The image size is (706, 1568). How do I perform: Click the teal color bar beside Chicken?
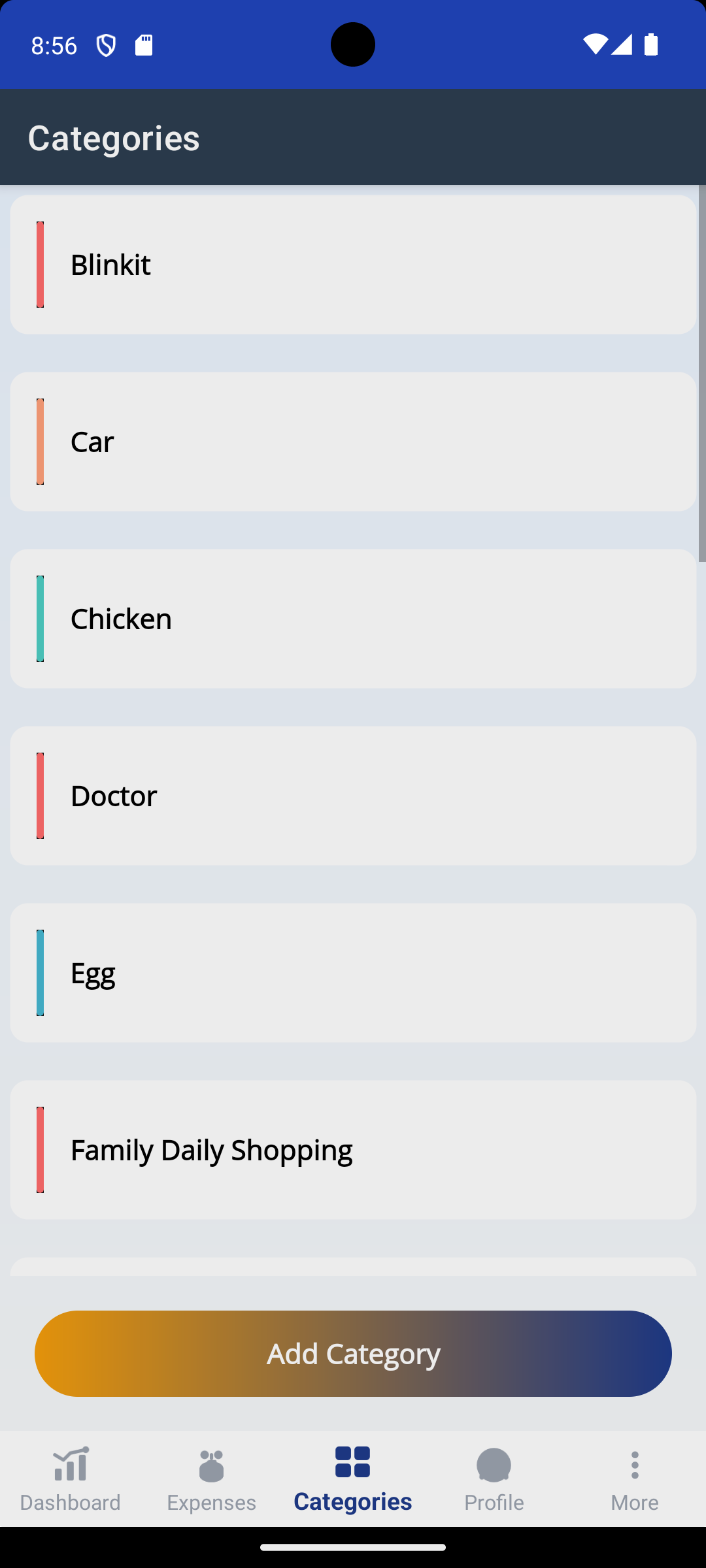[x=40, y=619]
